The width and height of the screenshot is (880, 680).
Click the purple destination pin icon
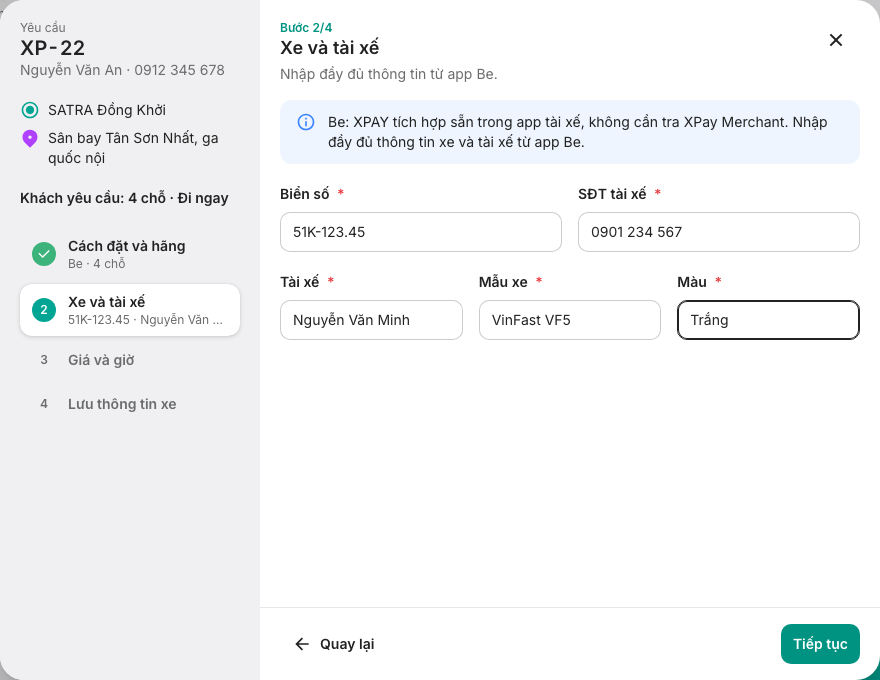(30, 139)
